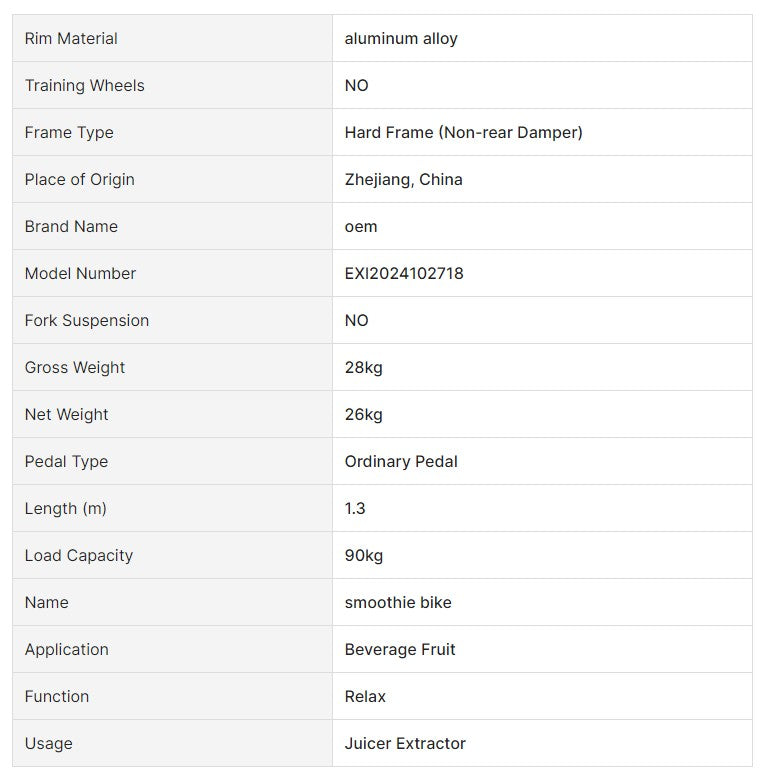Click the "90kg" load capacity value
This screenshot has width=763, height=782.
tap(364, 556)
